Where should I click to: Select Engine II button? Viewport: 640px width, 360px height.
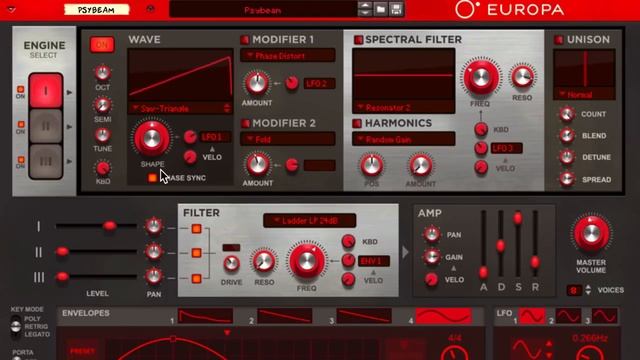coord(46,126)
